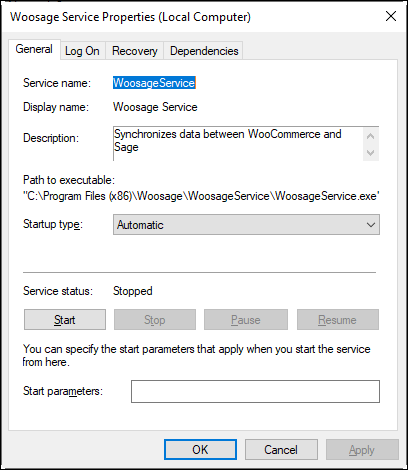Image resolution: width=408 pixels, height=470 pixels.
Task: Switch to the General tab
Action: pos(34,49)
